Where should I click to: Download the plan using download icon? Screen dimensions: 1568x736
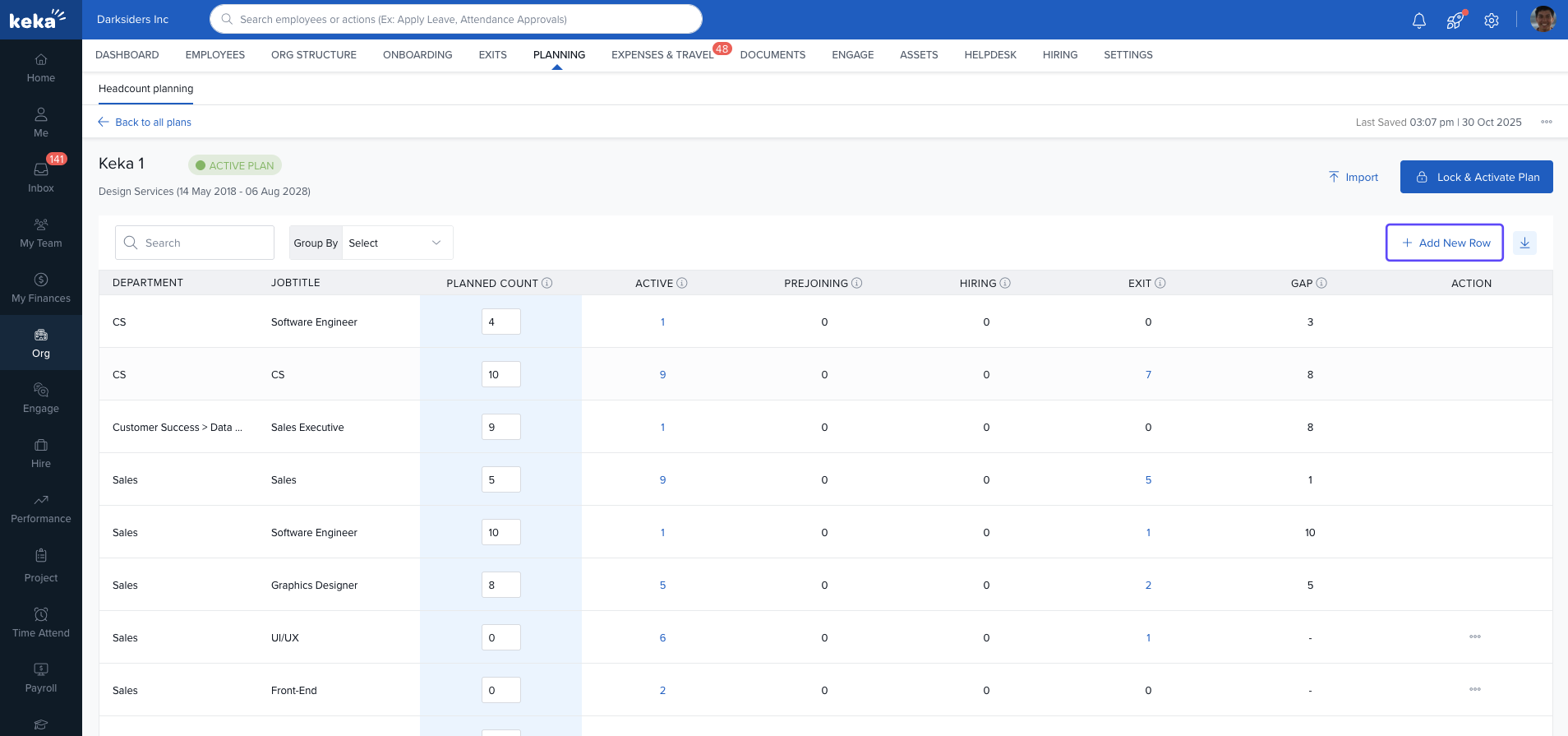(1524, 243)
